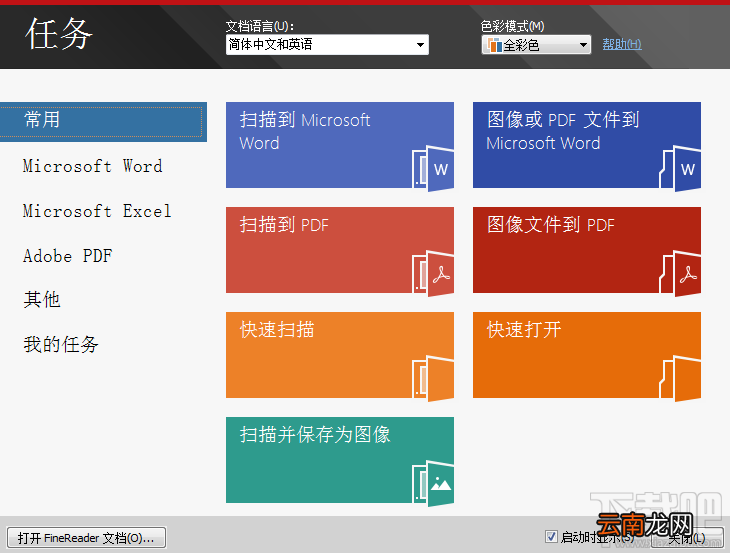Click the document icon on 快速打开 tile

680,378
